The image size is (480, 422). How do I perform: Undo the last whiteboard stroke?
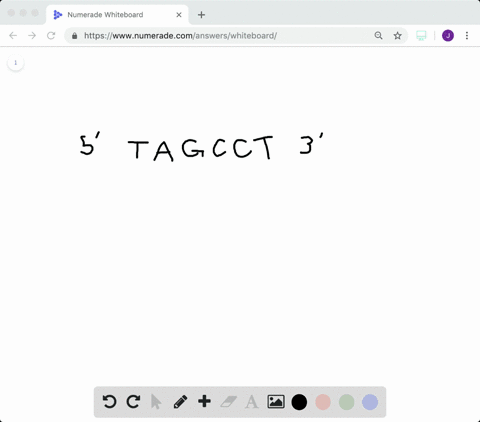click(109, 402)
